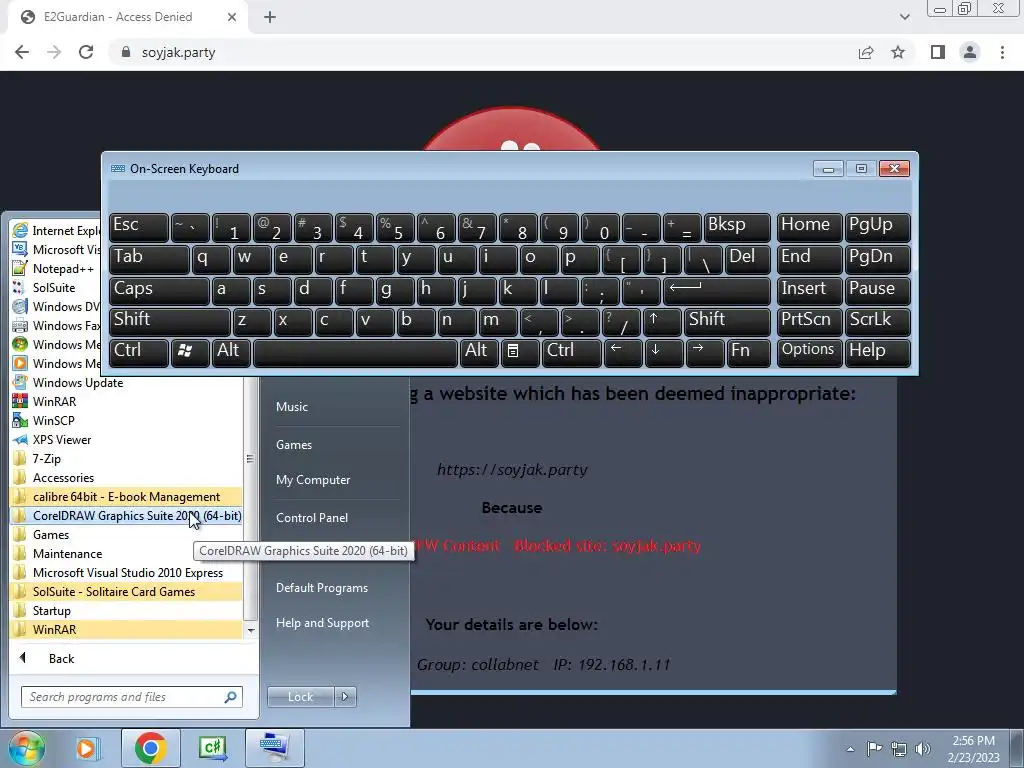Screen dimensions: 1024x768
Task: Click the programs list scrollbar thumb
Action: [x=250, y=458]
